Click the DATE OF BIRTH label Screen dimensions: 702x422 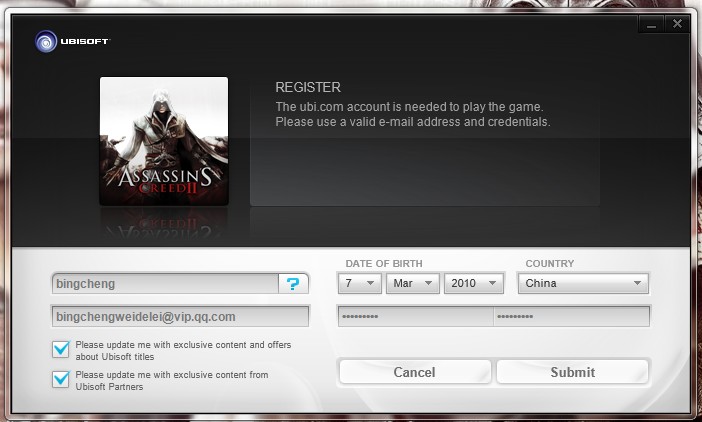[384, 264]
